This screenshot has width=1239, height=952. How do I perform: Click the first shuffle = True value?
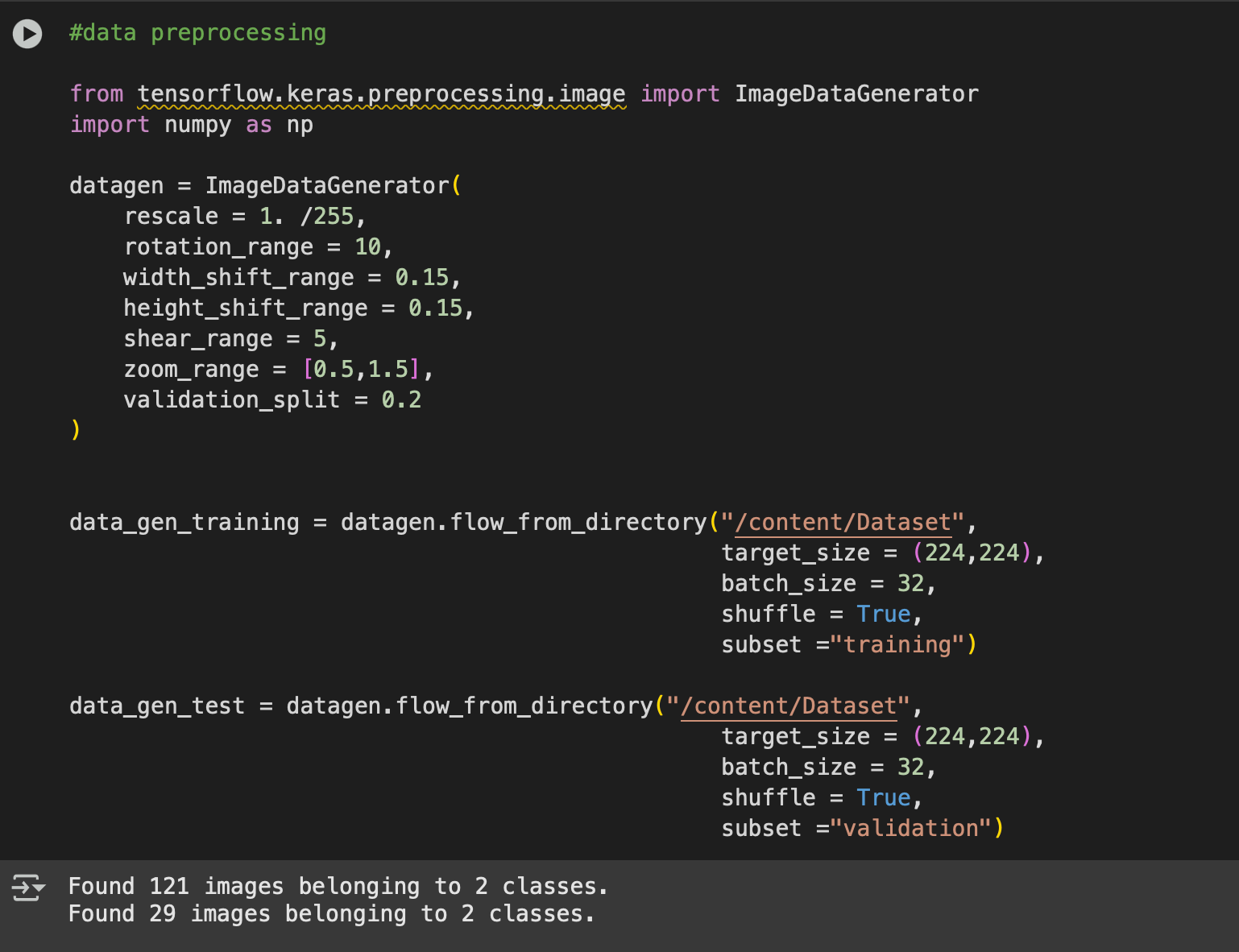pos(883,615)
